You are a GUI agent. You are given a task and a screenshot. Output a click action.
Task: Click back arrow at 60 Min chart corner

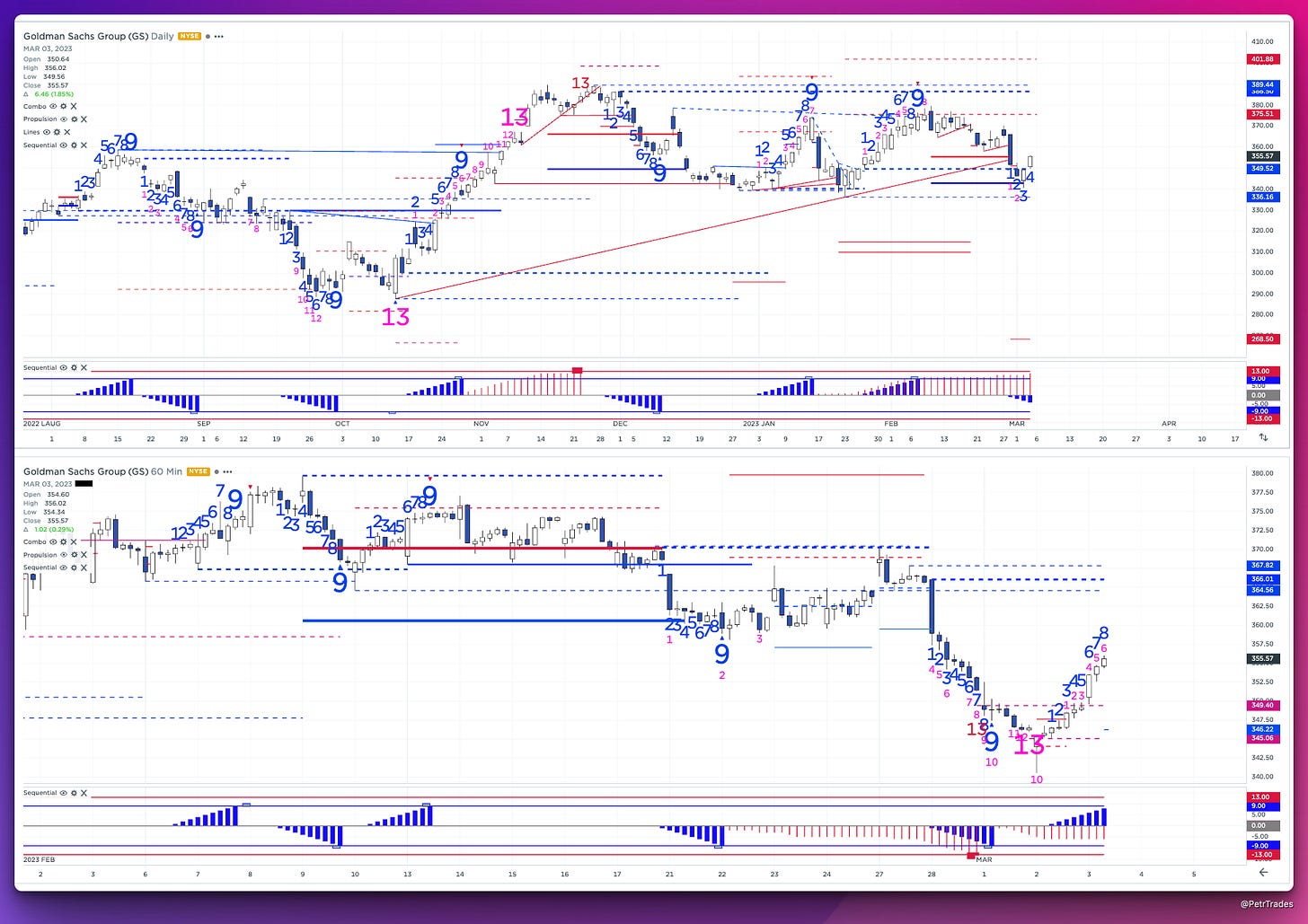(1263, 872)
